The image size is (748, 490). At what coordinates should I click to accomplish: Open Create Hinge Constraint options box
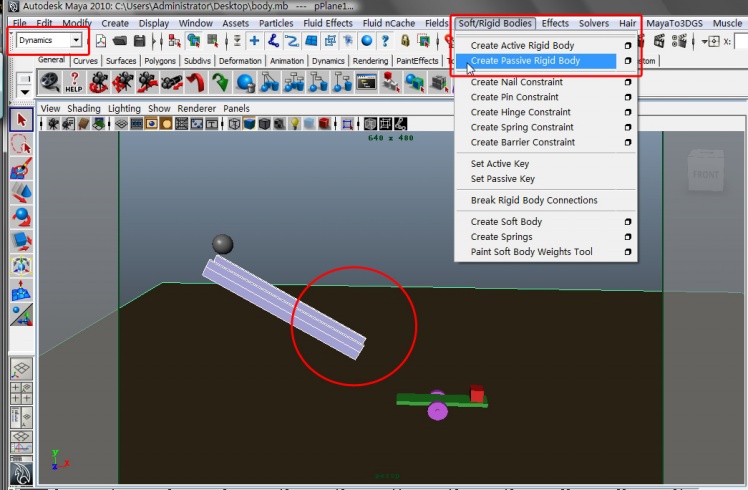pos(628,112)
